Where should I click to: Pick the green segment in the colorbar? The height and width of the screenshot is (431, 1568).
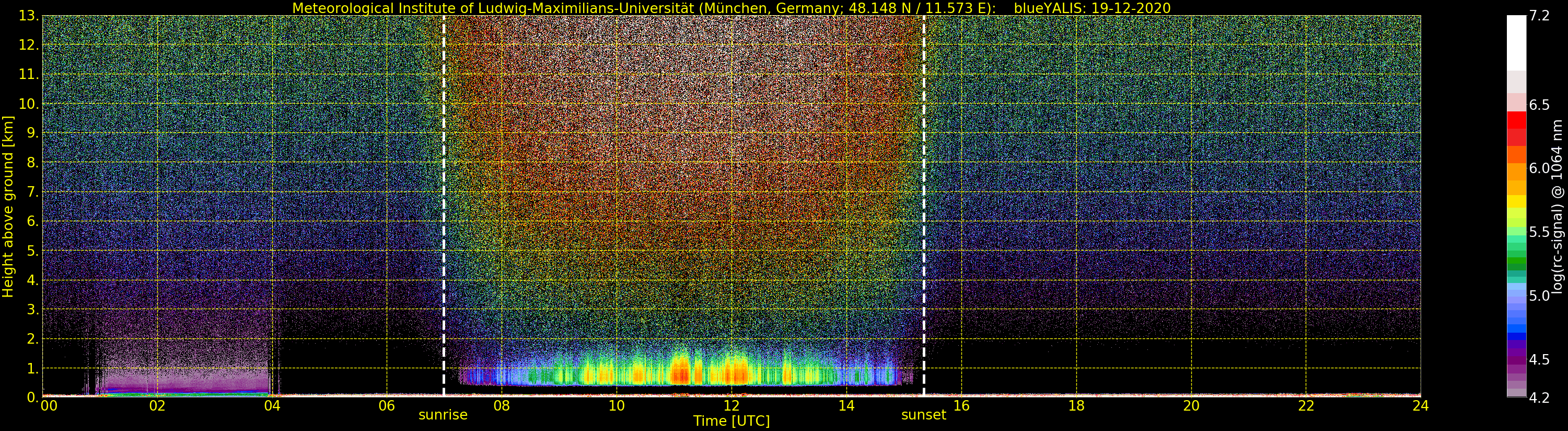click(1516, 259)
